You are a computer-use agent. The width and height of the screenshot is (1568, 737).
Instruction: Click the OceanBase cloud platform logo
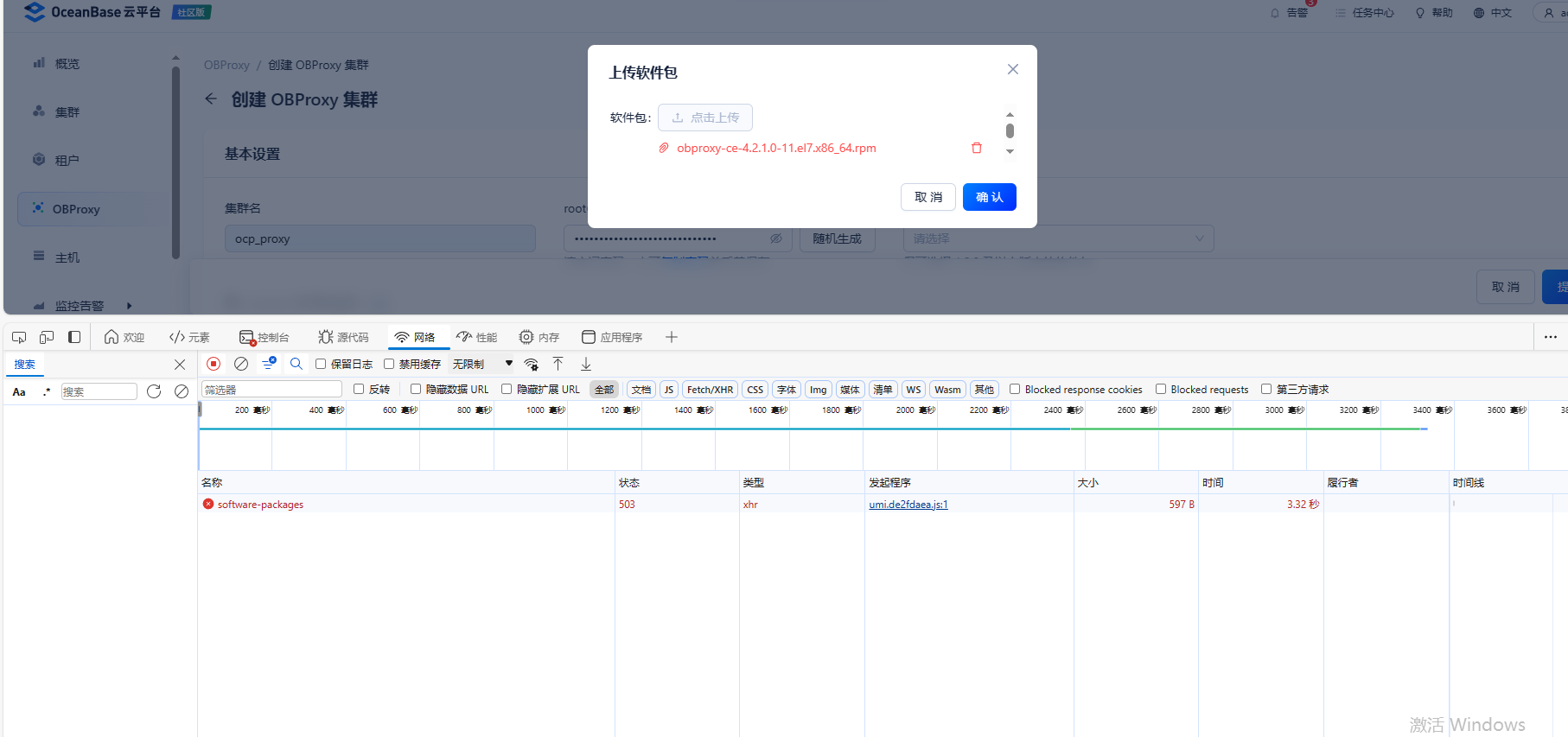(x=92, y=12)
